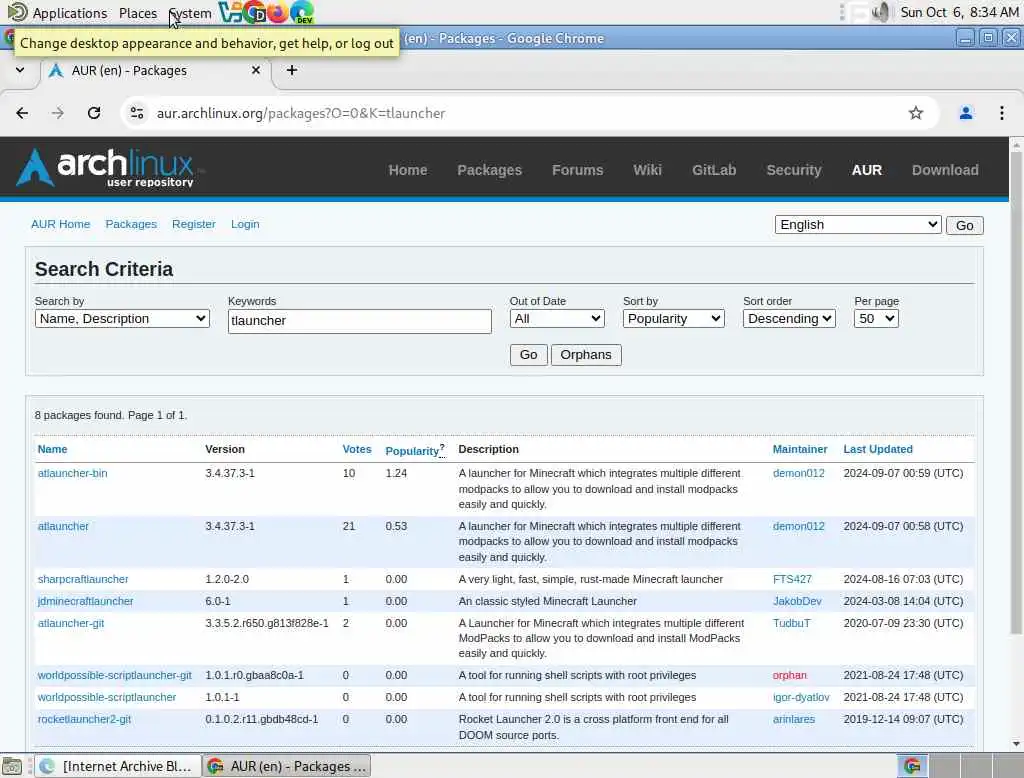Click the Arch Linux user repository logo
The width and height of the screenshot is (1024, 778).
point(106,168)
